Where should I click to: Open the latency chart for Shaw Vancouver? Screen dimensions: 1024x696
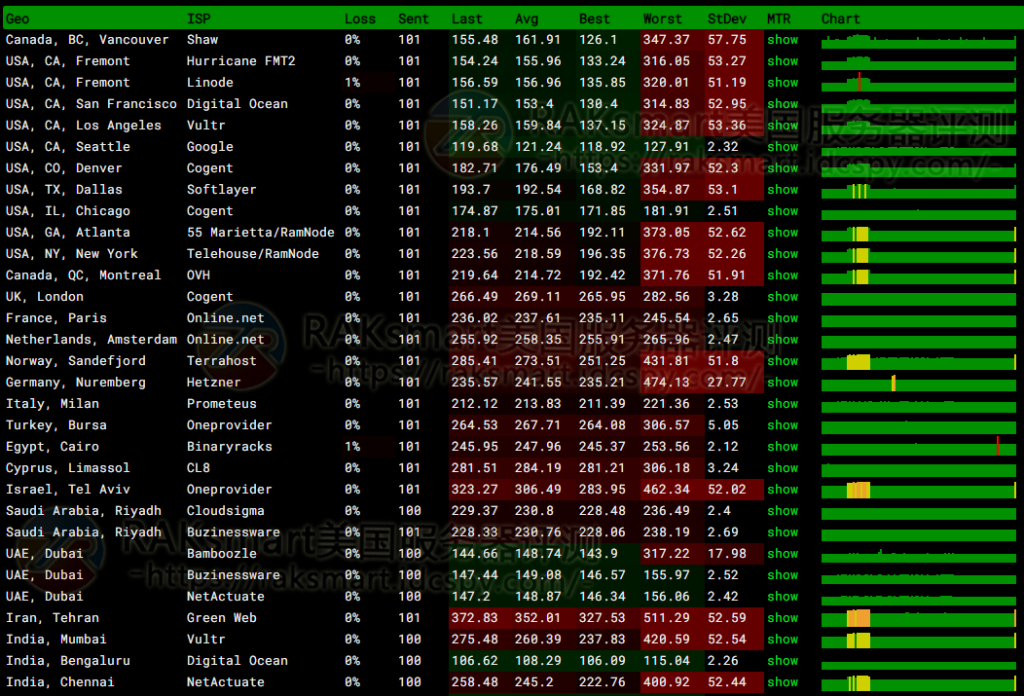click(918, 41)
